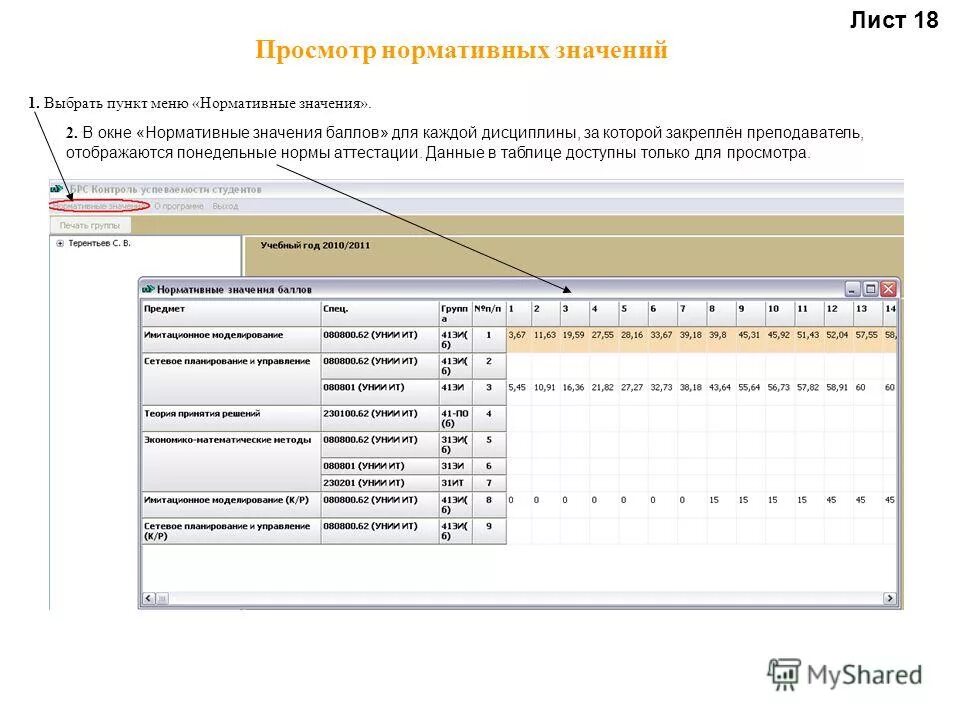Click the 'Предмет' column header

point(231,313)
